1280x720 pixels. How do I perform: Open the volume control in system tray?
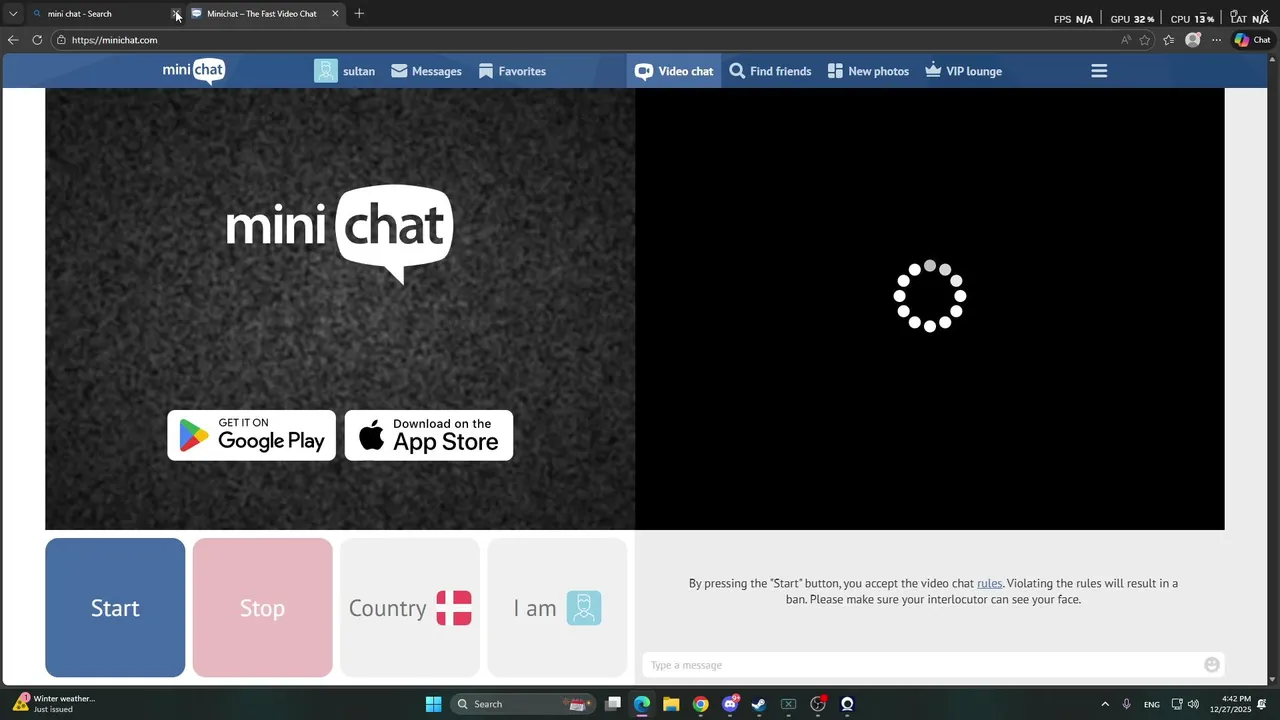(1193, 704)
